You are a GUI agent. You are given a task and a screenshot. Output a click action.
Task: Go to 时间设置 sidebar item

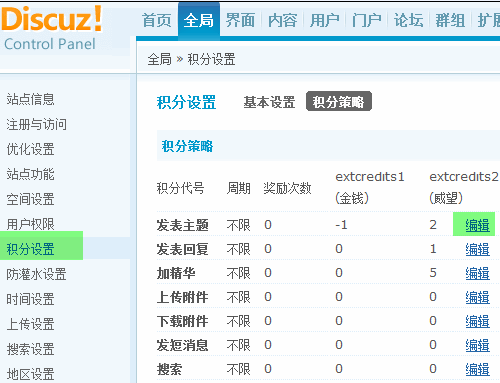(31, 299)
